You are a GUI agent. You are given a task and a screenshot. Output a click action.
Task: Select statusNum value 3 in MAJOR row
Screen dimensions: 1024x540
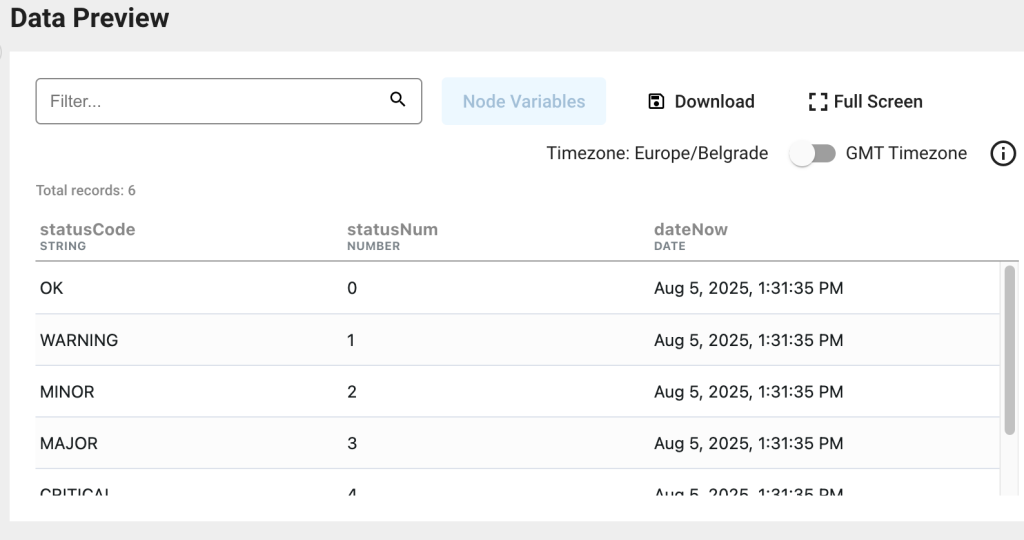352,443
